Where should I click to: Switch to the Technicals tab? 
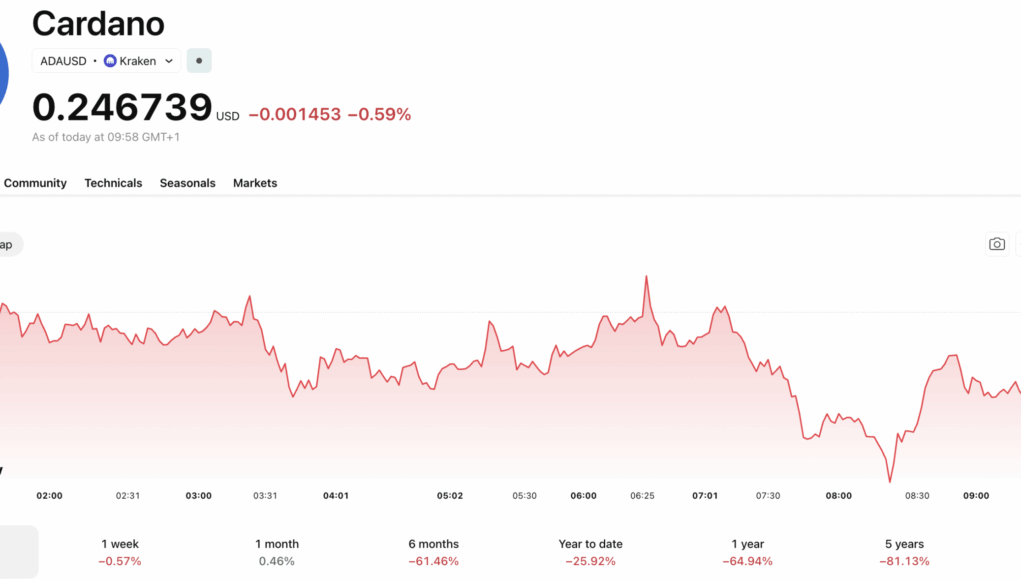tap(113, 183)
